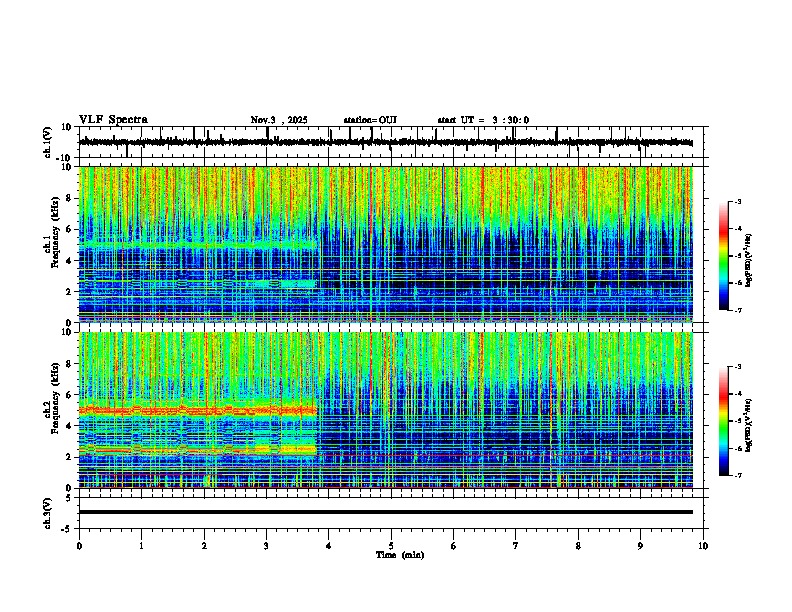Image resolution: width=792 pixels, height=612 pixels.
Task: Click time axis tick label "2"
Action: pos(204,546)
